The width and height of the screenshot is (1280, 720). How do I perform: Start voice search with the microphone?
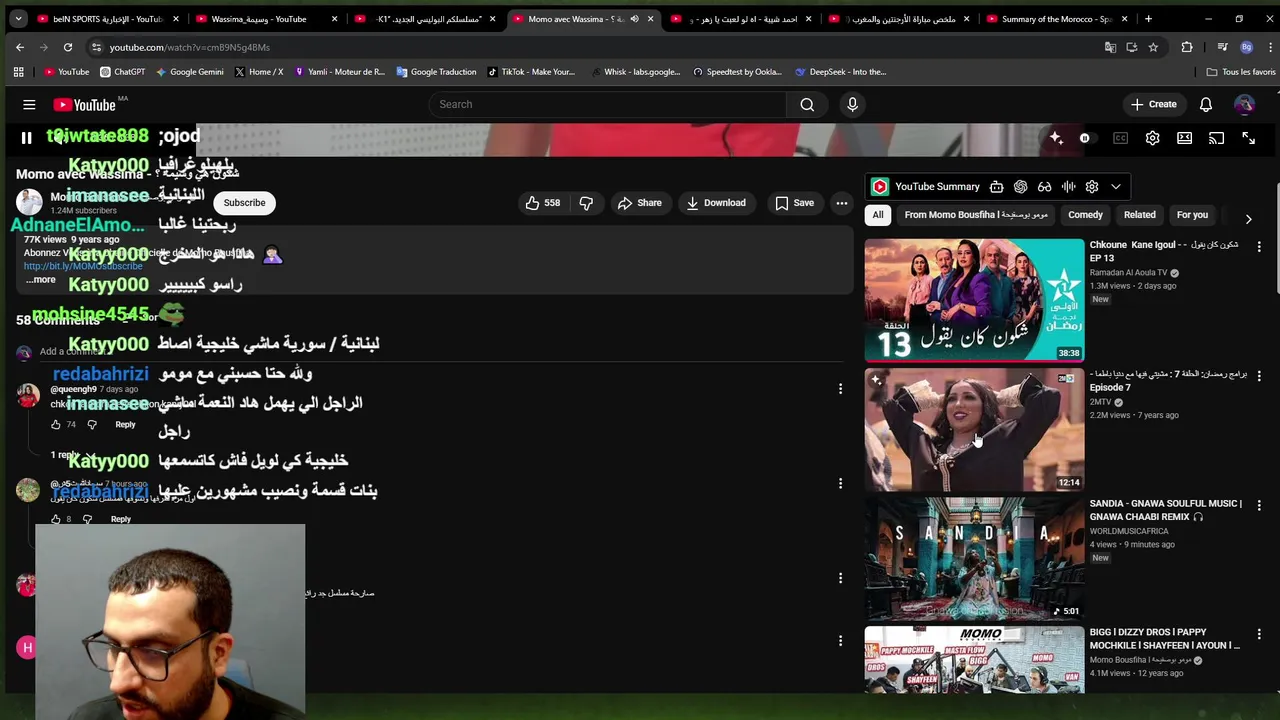[x=852, y=104]
